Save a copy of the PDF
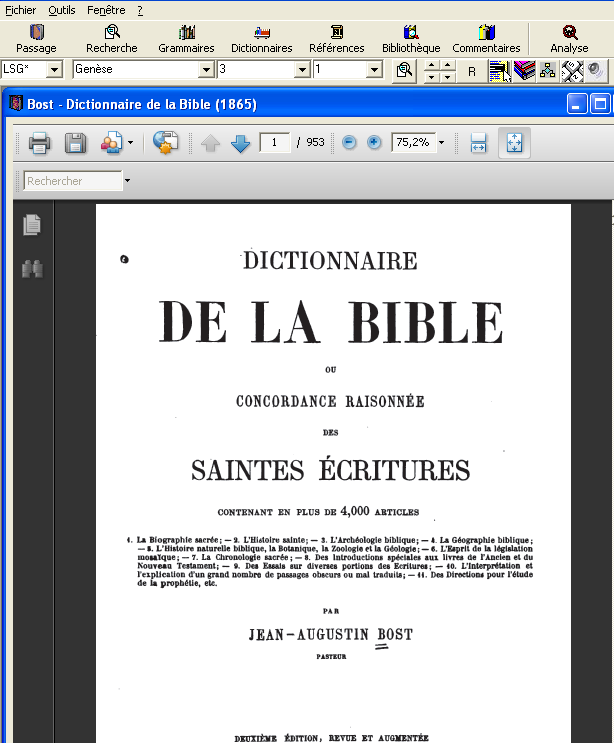This screenshot has width=614, height=743. pyautogui.click(x=75, y=143)
